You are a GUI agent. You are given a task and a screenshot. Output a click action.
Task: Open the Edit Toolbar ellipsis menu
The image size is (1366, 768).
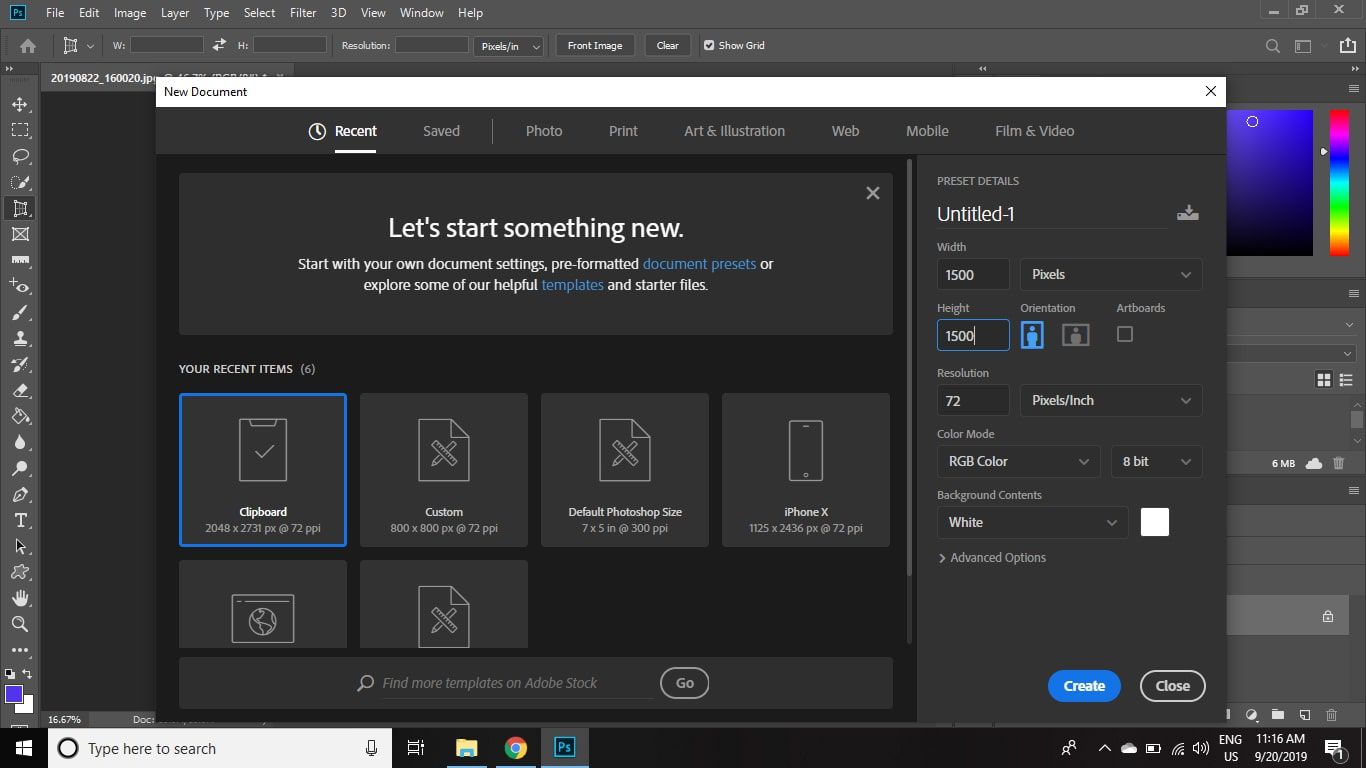[x=20, y=650]
